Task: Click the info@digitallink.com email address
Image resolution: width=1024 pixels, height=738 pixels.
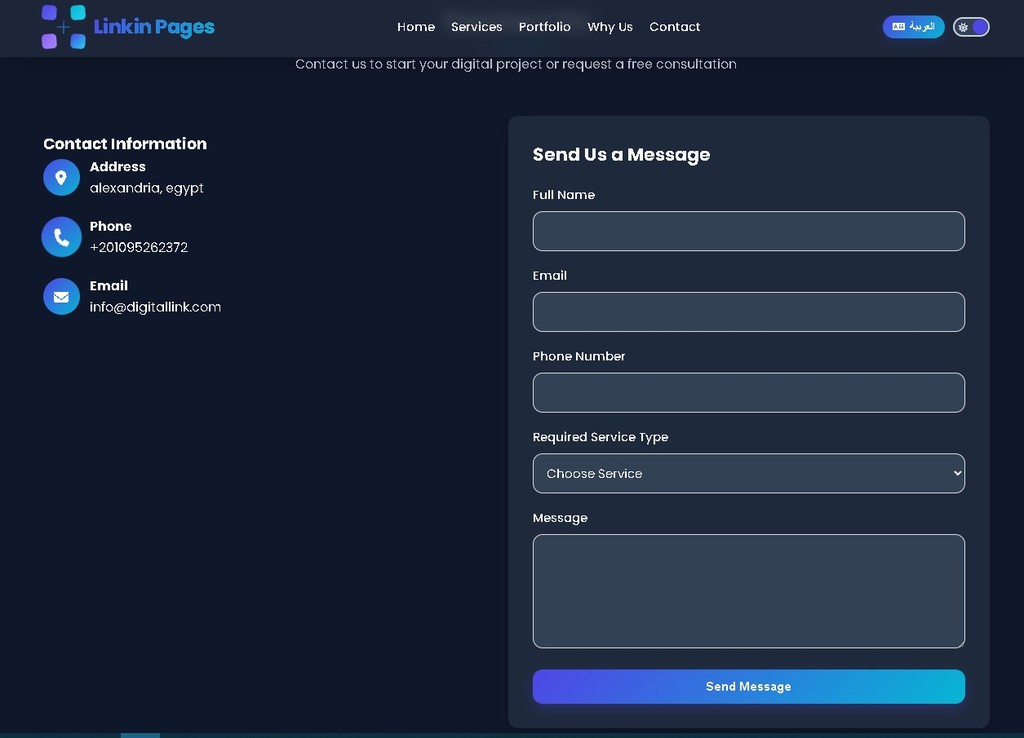Action: point(155,307)
